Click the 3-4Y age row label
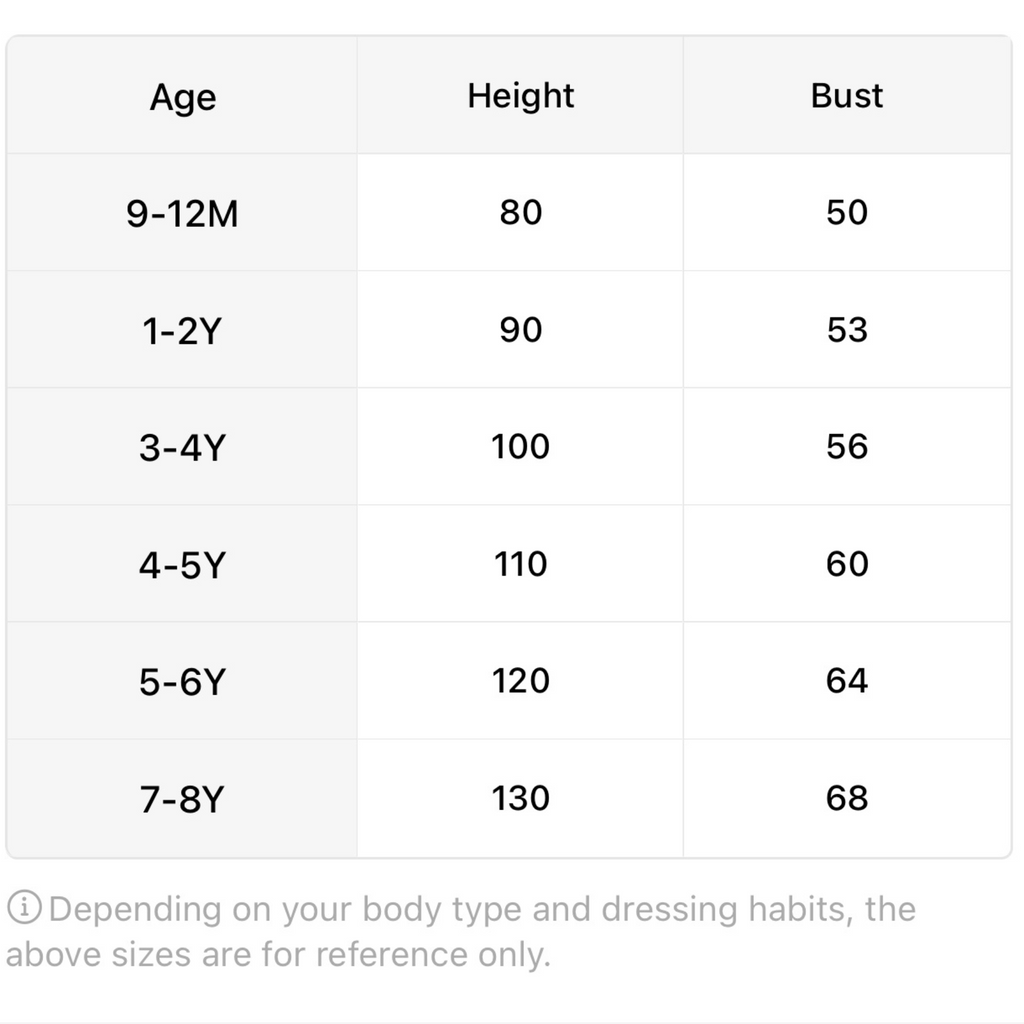Viewport: 1024px width, 1024px height. click(183, 447)
